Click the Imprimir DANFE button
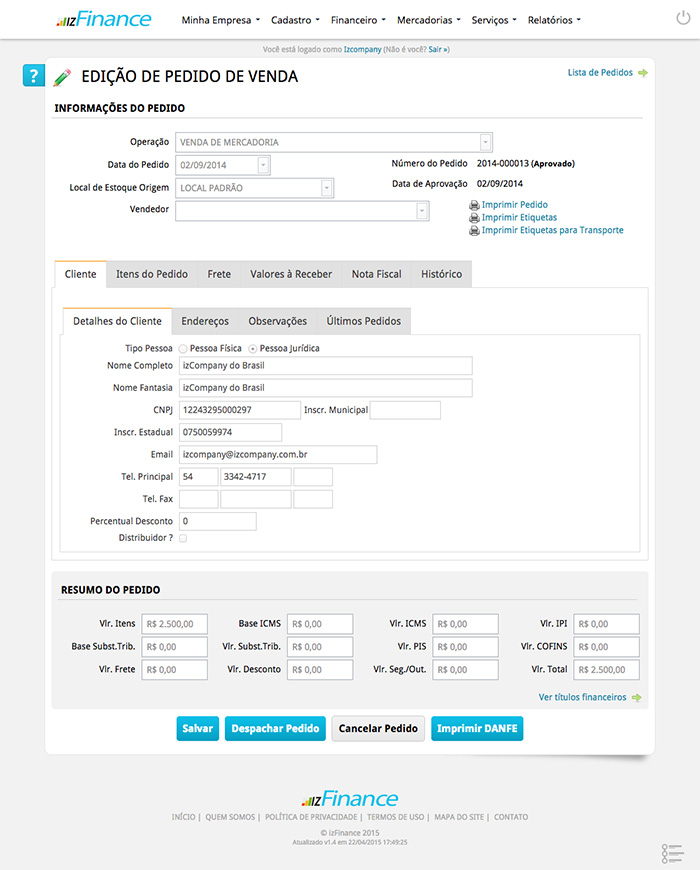 click(477, 728)
